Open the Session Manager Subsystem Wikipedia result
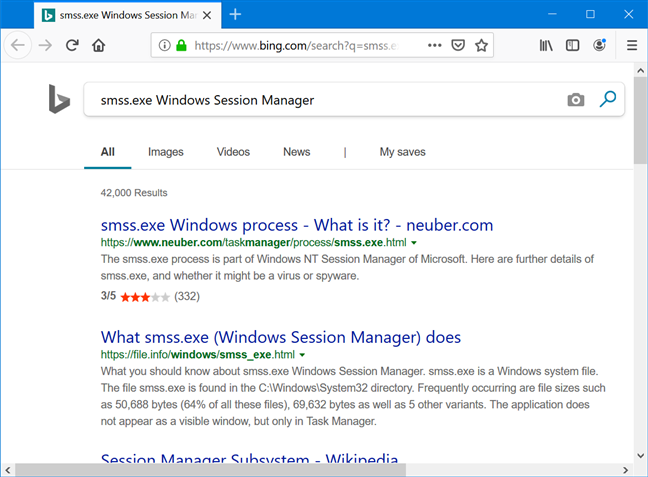 pyautogui.click(x=250, y=457)
